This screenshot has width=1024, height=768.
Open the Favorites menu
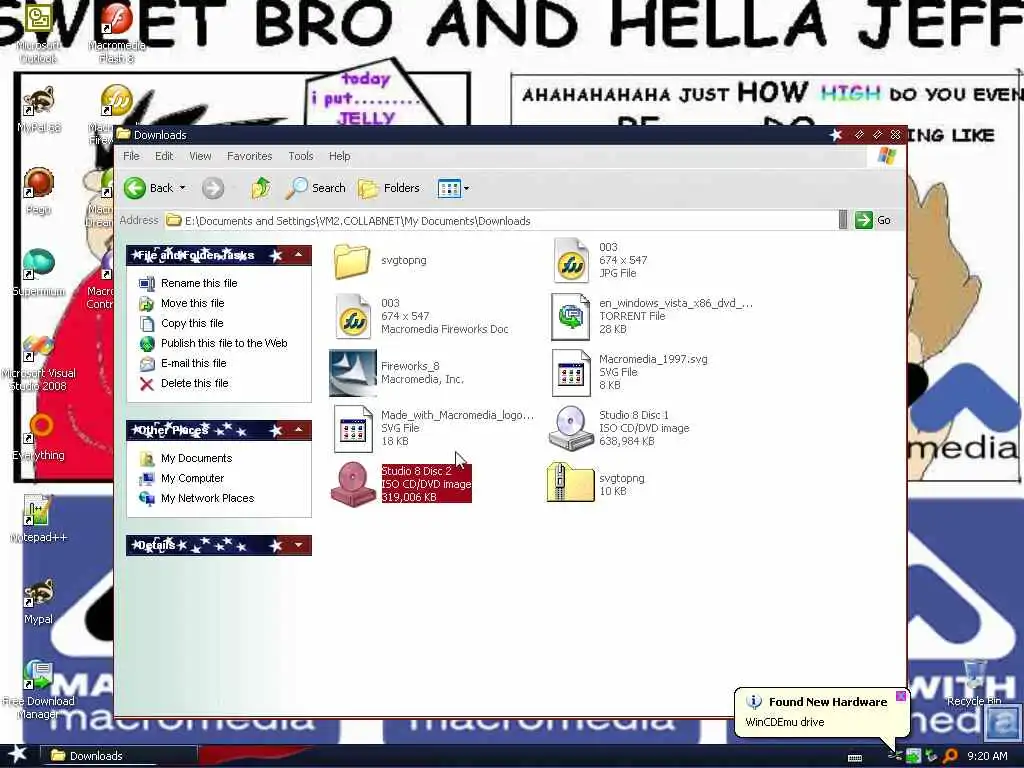(x=249, y=156)
